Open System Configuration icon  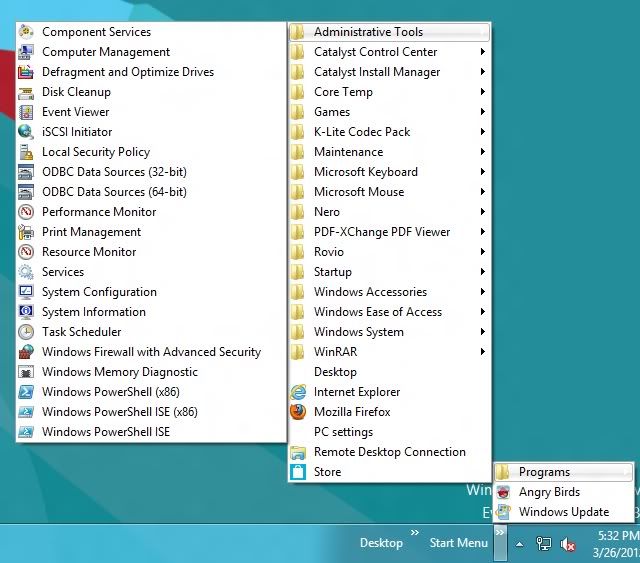coord(26,292)
